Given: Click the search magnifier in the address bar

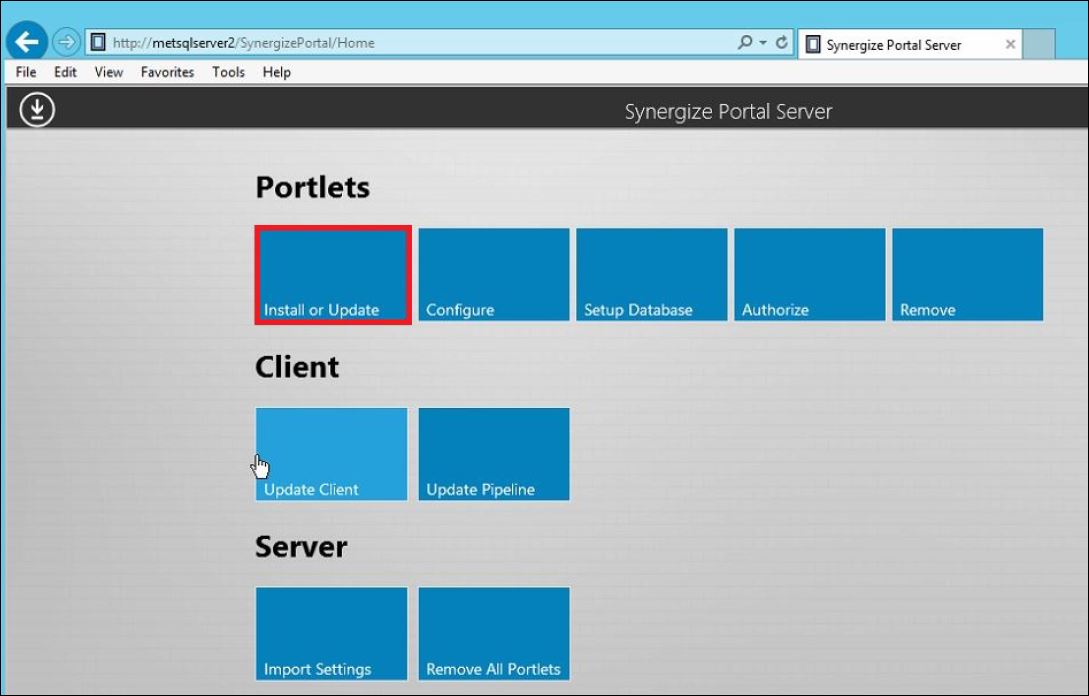Looking at the screenshot, I should point(745,42).
